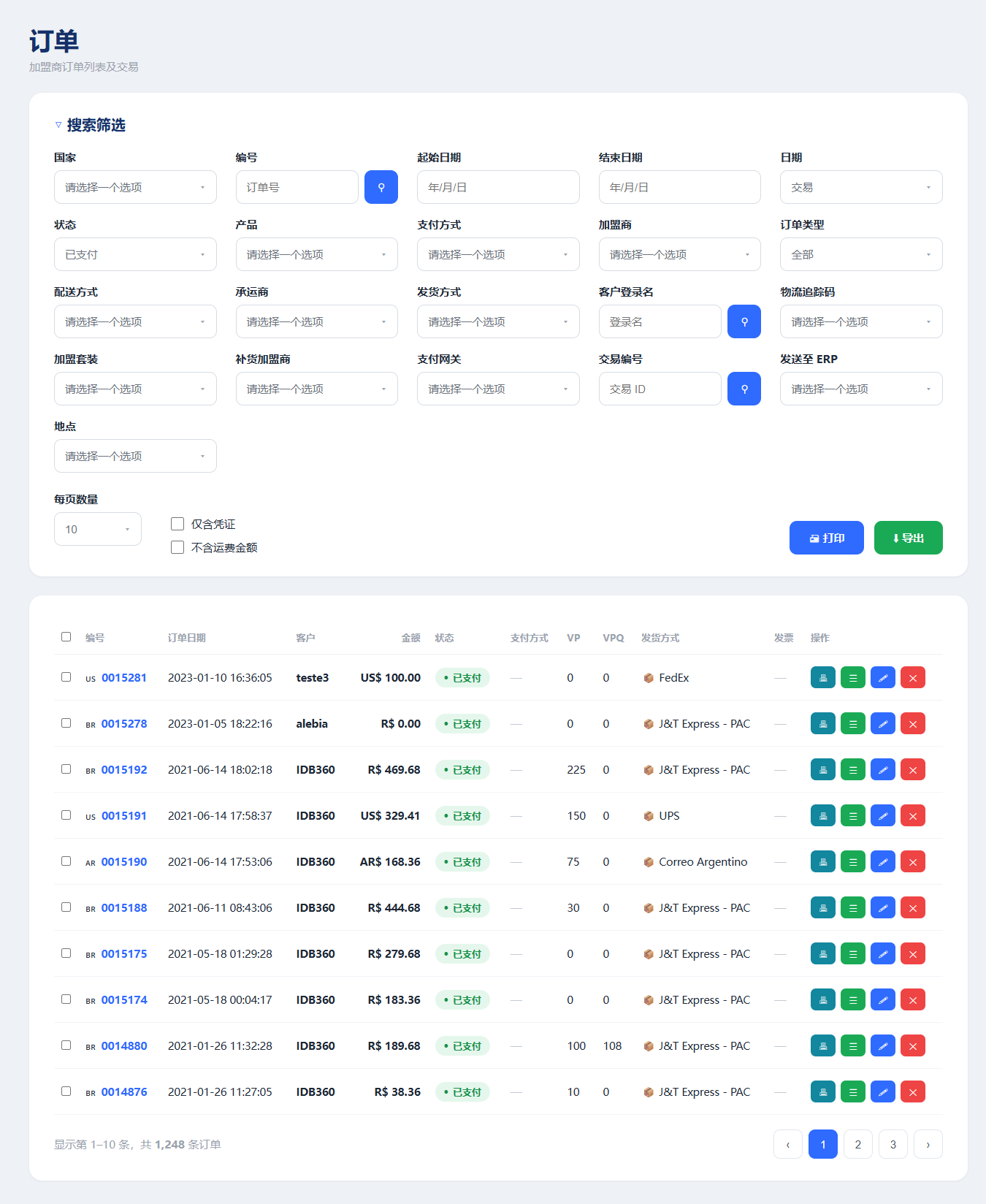This screenshot has width=986, height=1204.
Task: Focus the 结束日期 end date field
Action: point(680,187)
